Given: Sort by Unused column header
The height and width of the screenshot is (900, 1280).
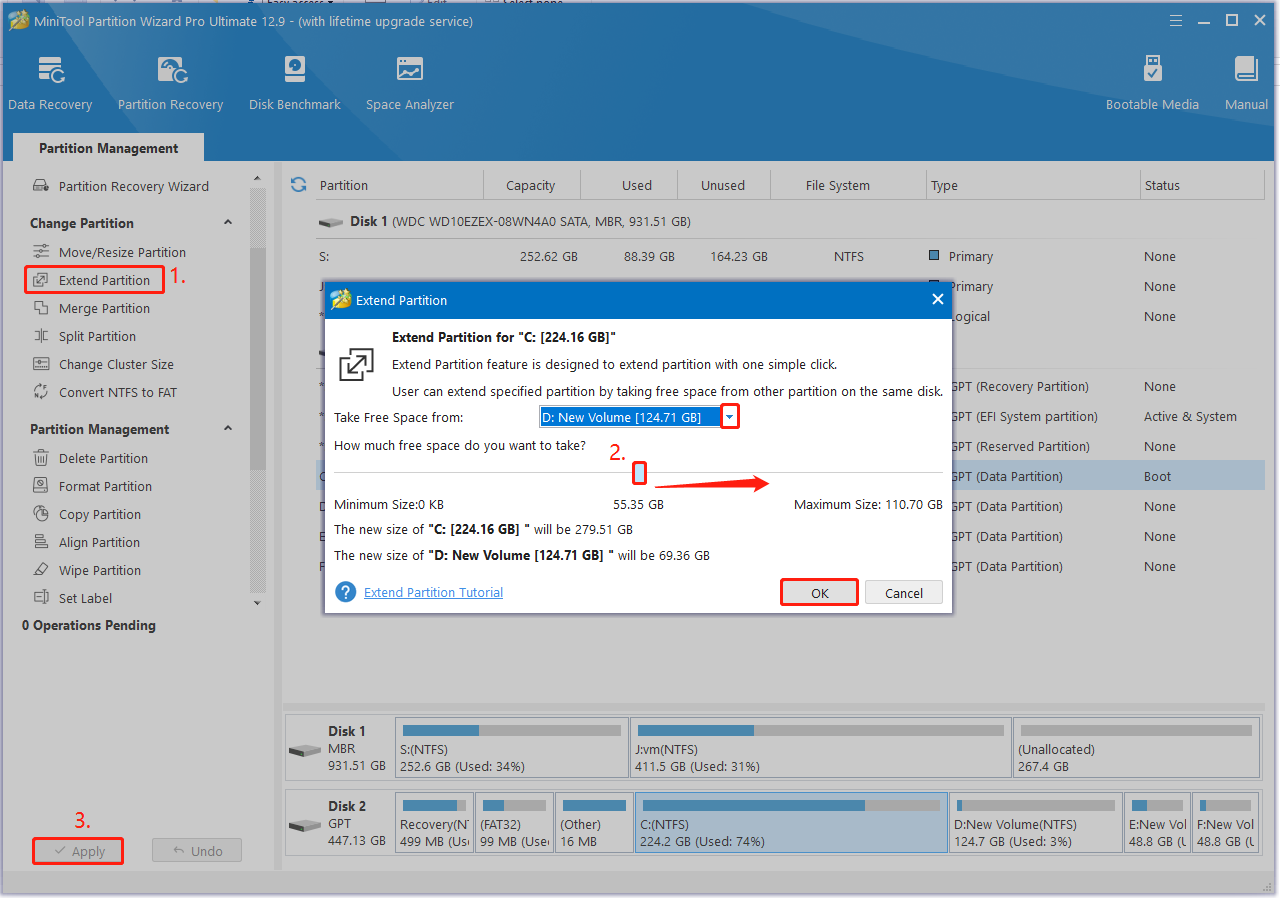Looking at the screenshot, I should [x=723, y=185].
